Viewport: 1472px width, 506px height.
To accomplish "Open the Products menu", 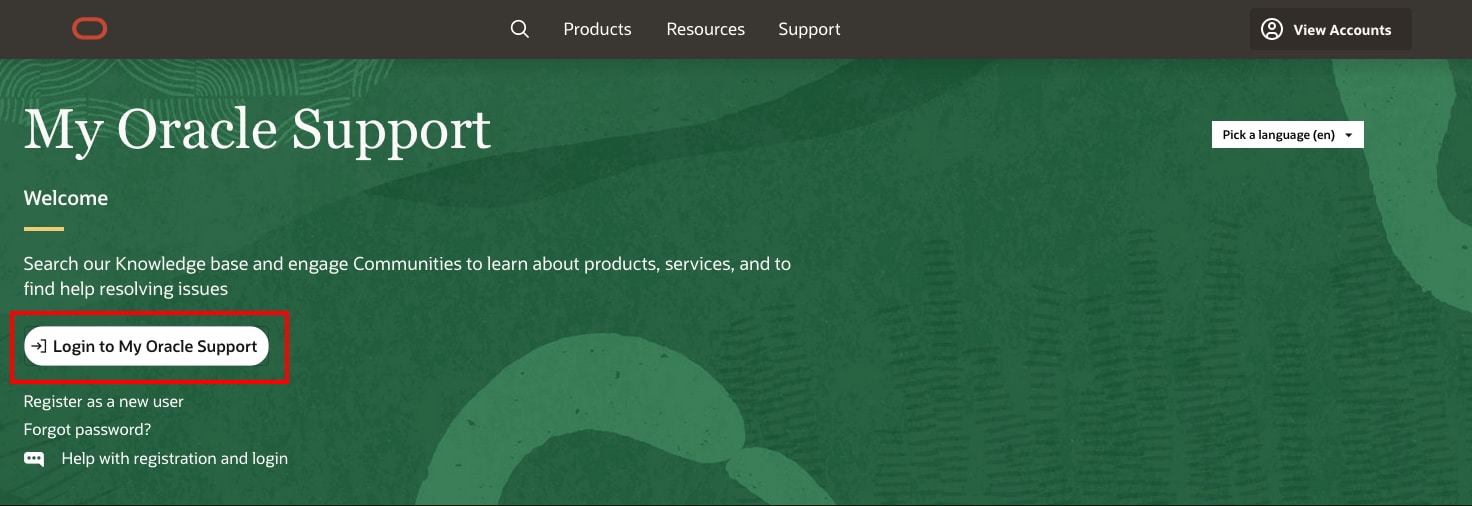I will (x=597, y=29).
